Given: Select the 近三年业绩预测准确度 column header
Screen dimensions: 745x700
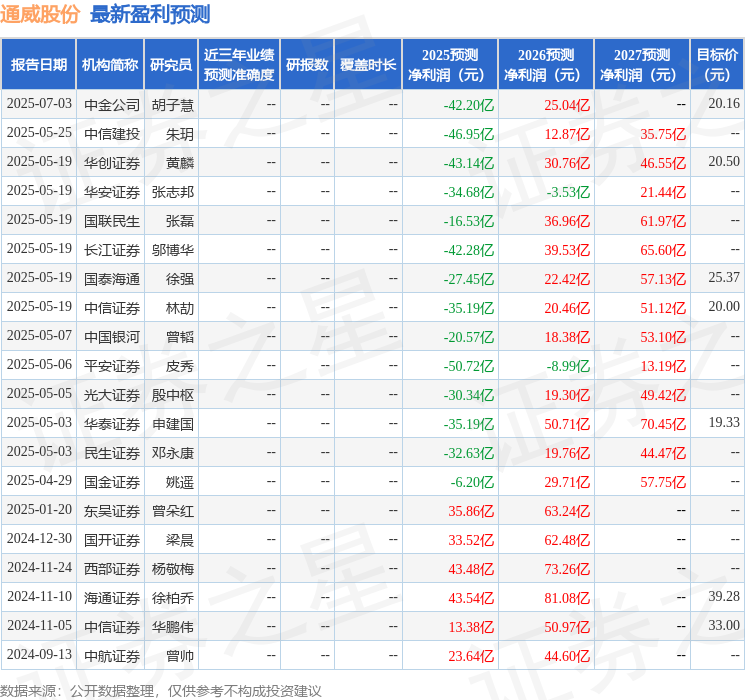Looking at the screenshot, I should tap(238, 64).
